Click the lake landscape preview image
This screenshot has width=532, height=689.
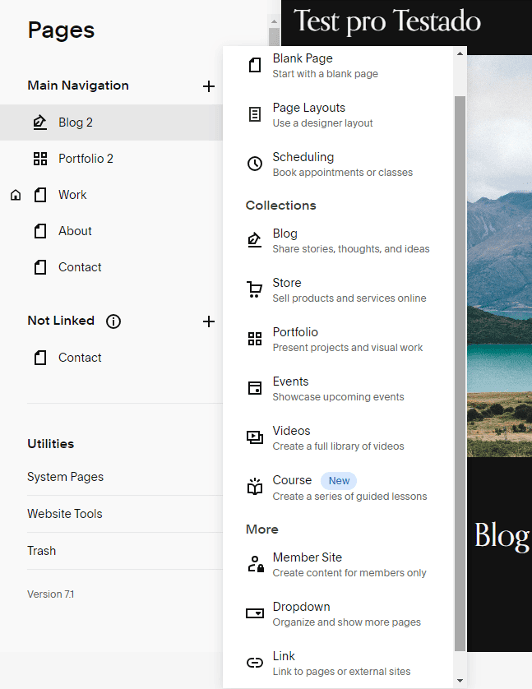pos(499,256)
